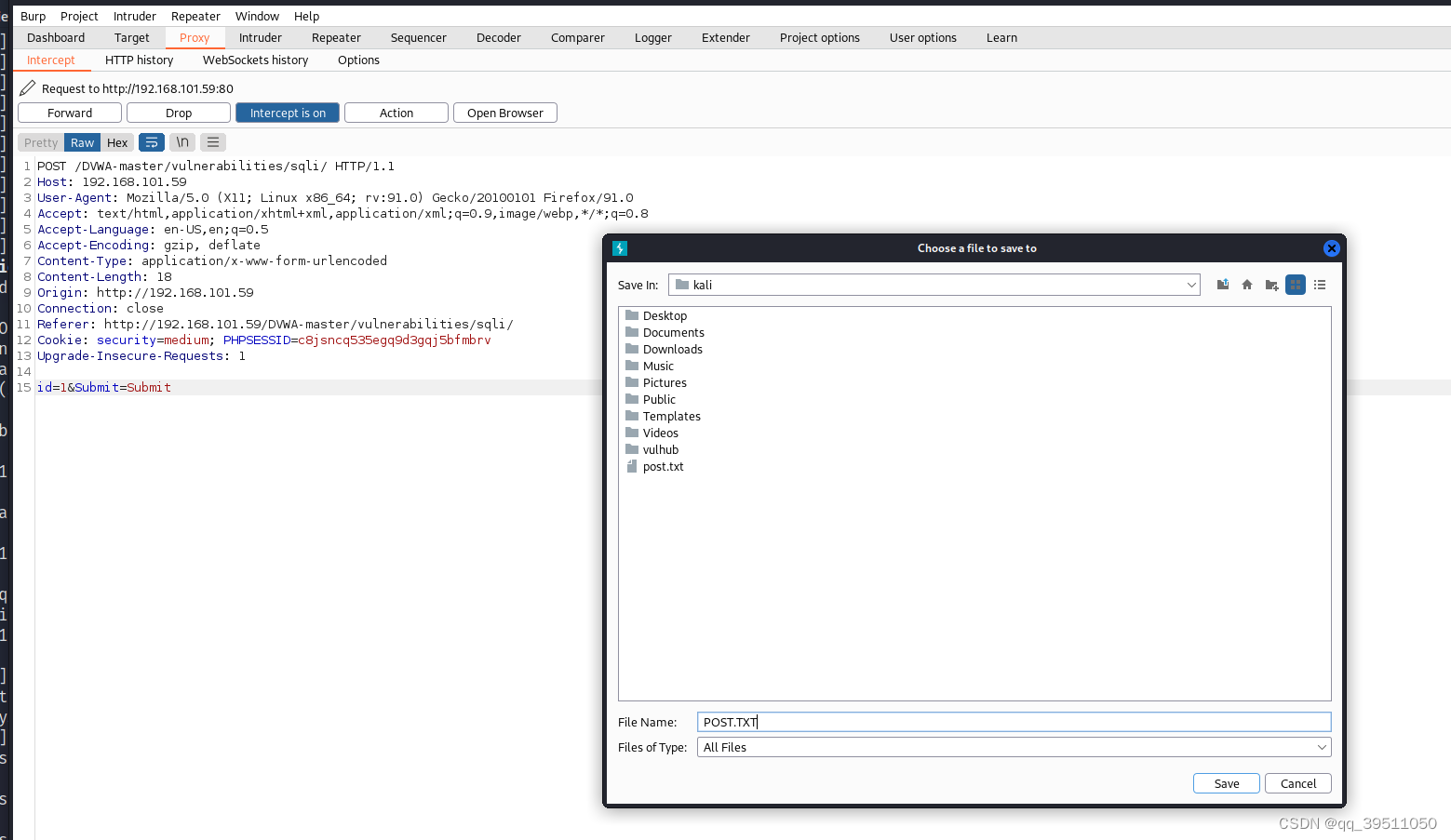1451x840 pixels.
Task: Open WebSockets history sub-tab
Action: click(256, 60)
